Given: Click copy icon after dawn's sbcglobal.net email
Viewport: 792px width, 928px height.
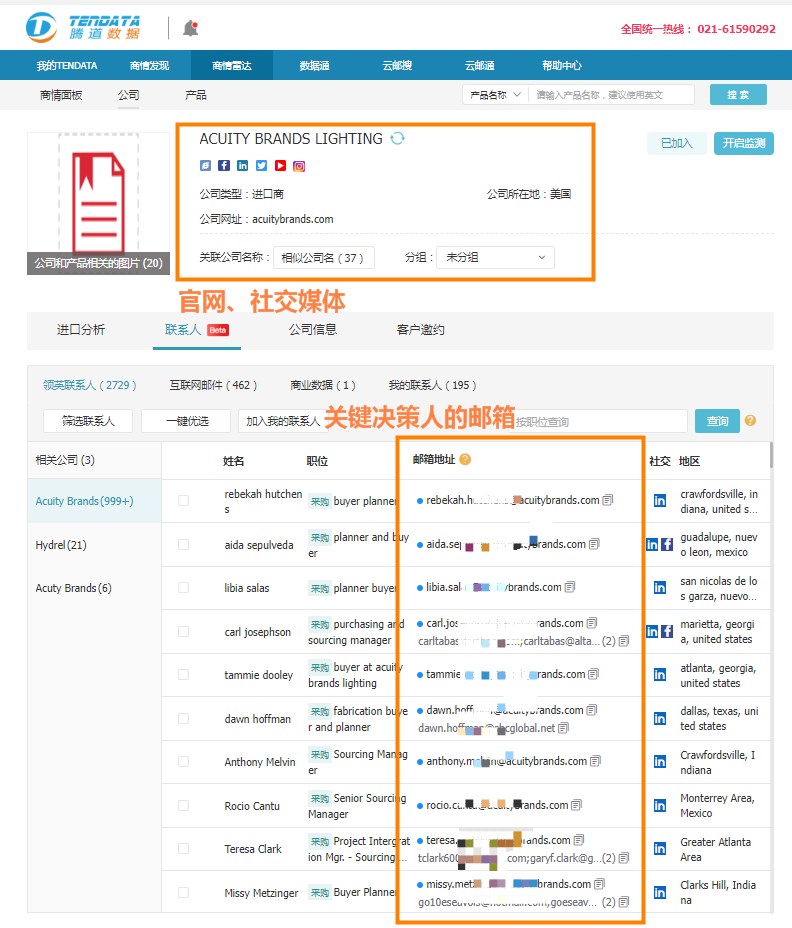Looking at the screenshot, I should pos(564,728).
